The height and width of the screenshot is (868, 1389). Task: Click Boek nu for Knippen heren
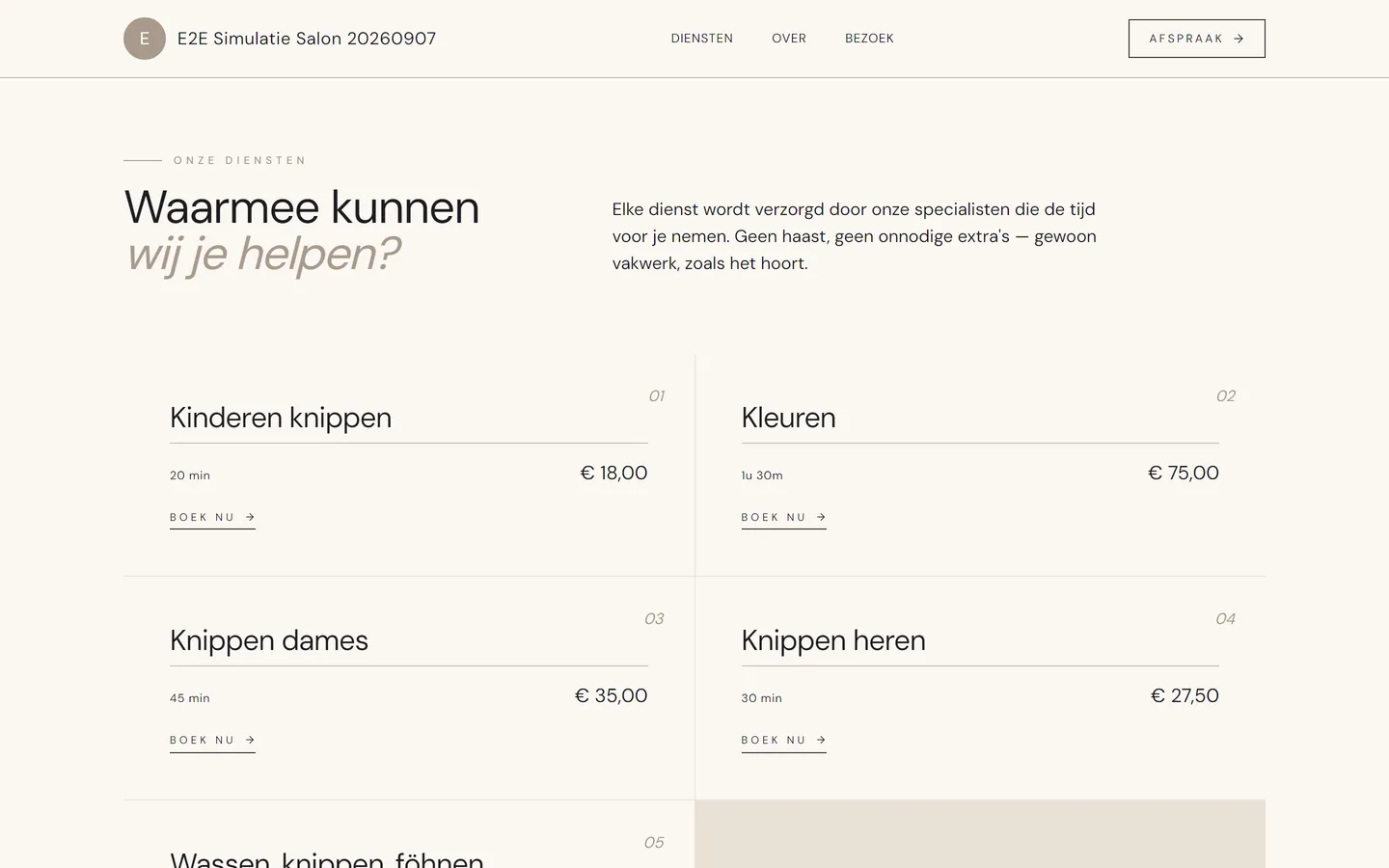(783, 741)
